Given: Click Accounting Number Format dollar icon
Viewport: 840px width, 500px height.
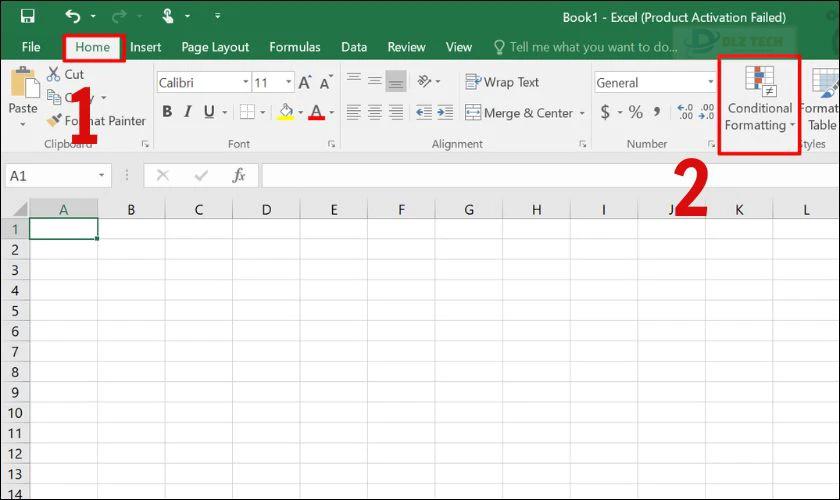Looking at the screenshot, I should (605, 112).
